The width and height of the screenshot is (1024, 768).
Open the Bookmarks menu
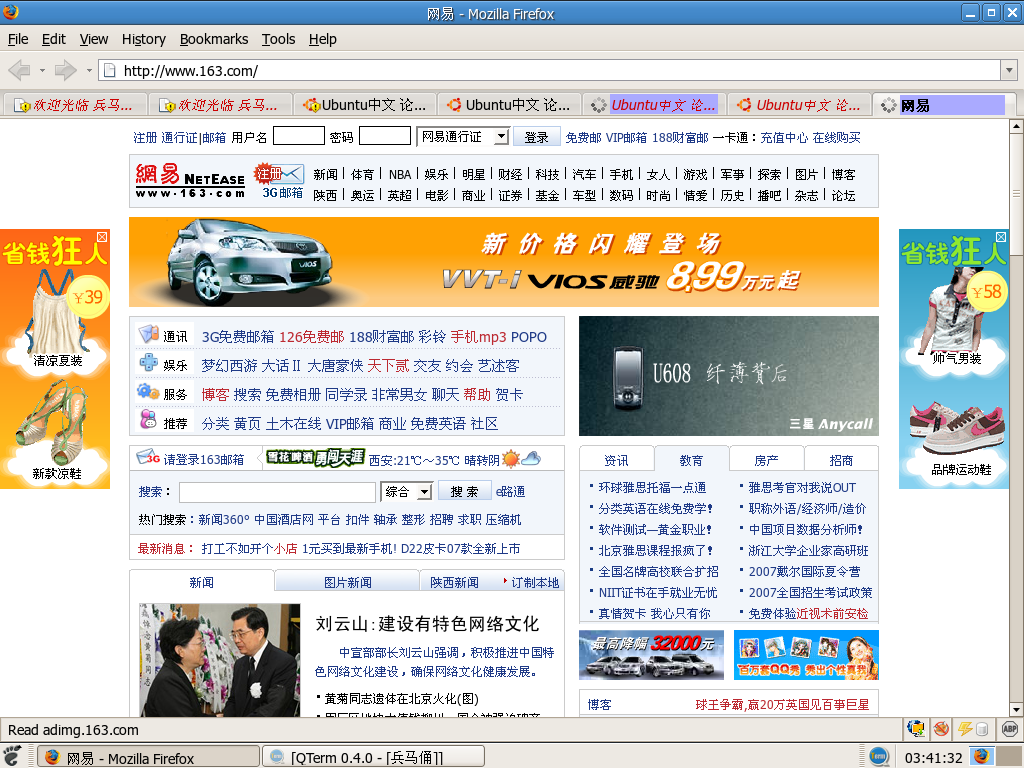click(214, 39)
